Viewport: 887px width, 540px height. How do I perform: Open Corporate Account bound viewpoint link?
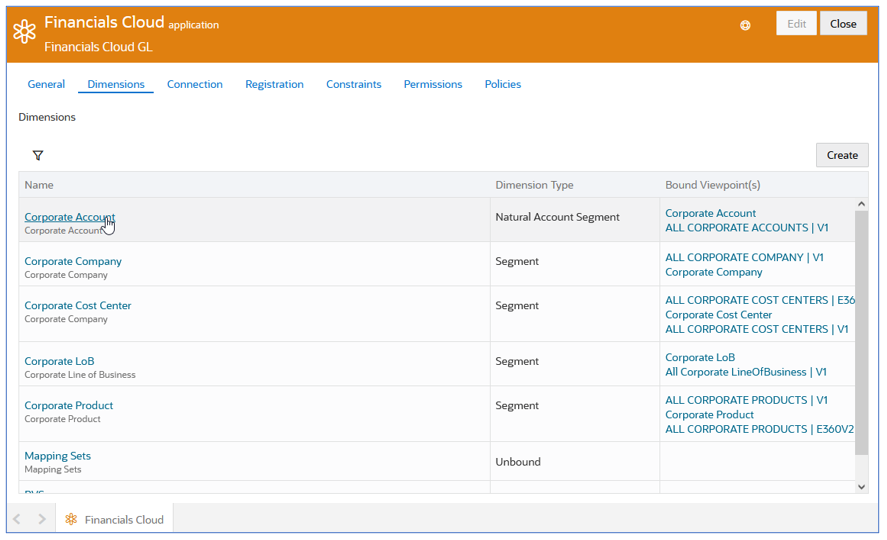point(711,213)
